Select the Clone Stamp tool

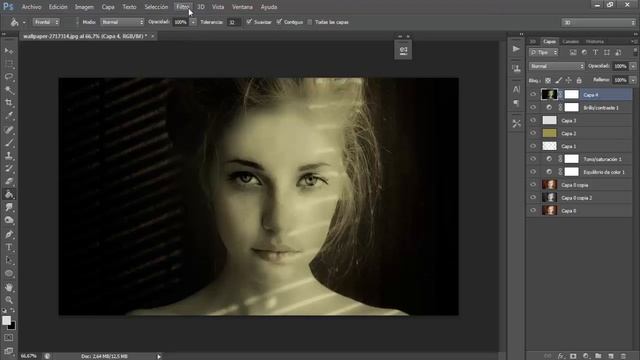point(9,156)
